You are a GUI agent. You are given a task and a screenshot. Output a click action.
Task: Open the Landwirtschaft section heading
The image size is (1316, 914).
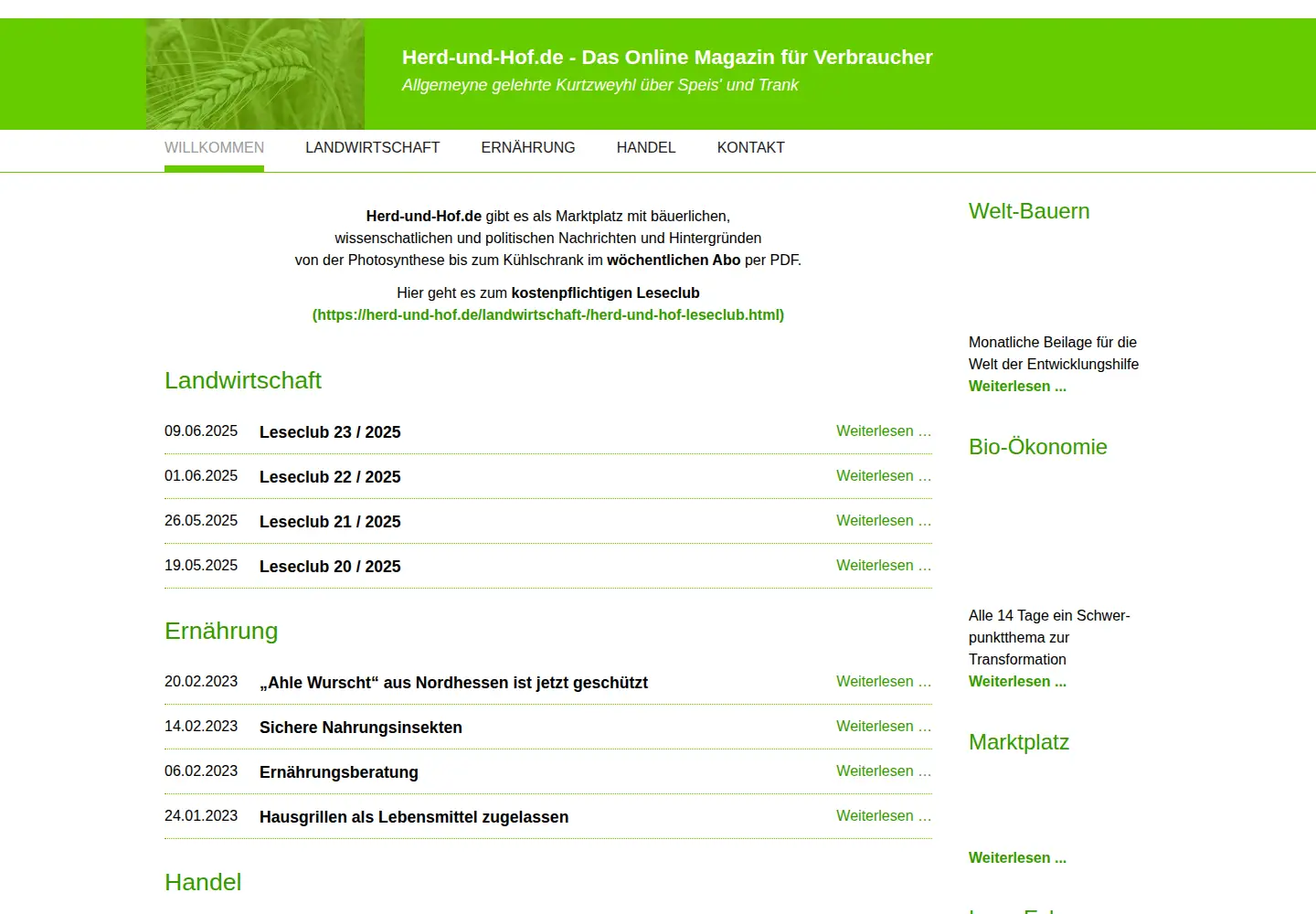click(x=243, y=380)
